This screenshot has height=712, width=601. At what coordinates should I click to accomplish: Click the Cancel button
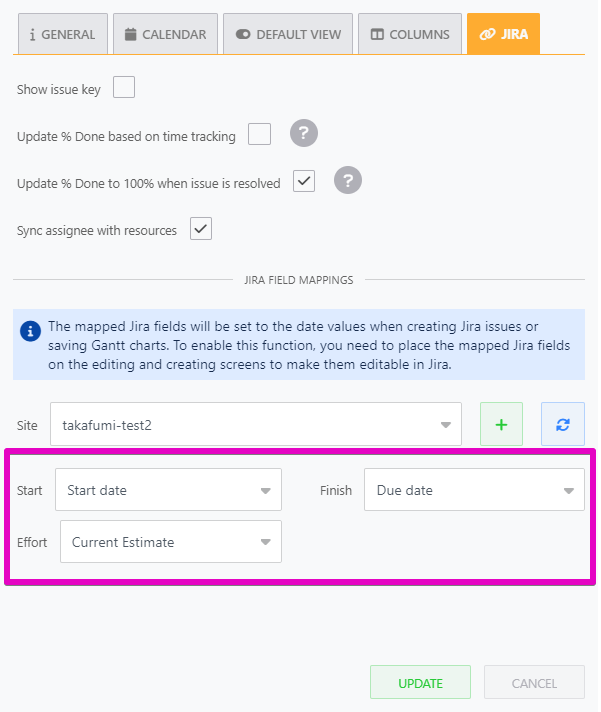click(x=534, y=683)
